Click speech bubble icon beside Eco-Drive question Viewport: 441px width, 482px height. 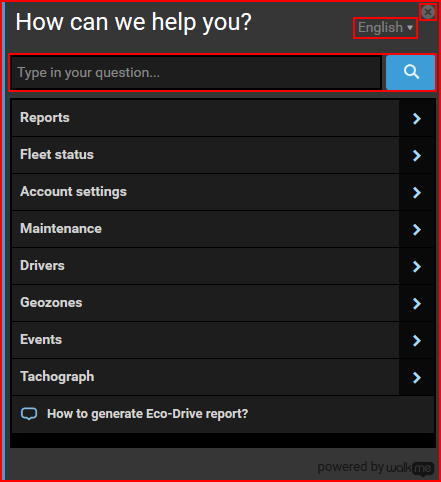(29, 414)
